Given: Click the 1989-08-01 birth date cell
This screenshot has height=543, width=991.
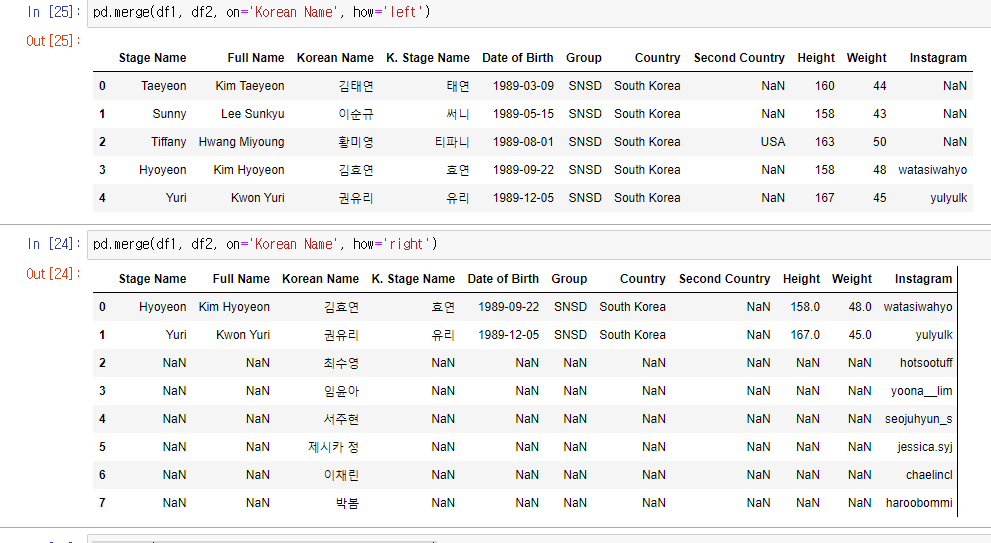Looking at the screenshot, I should 523,142.
